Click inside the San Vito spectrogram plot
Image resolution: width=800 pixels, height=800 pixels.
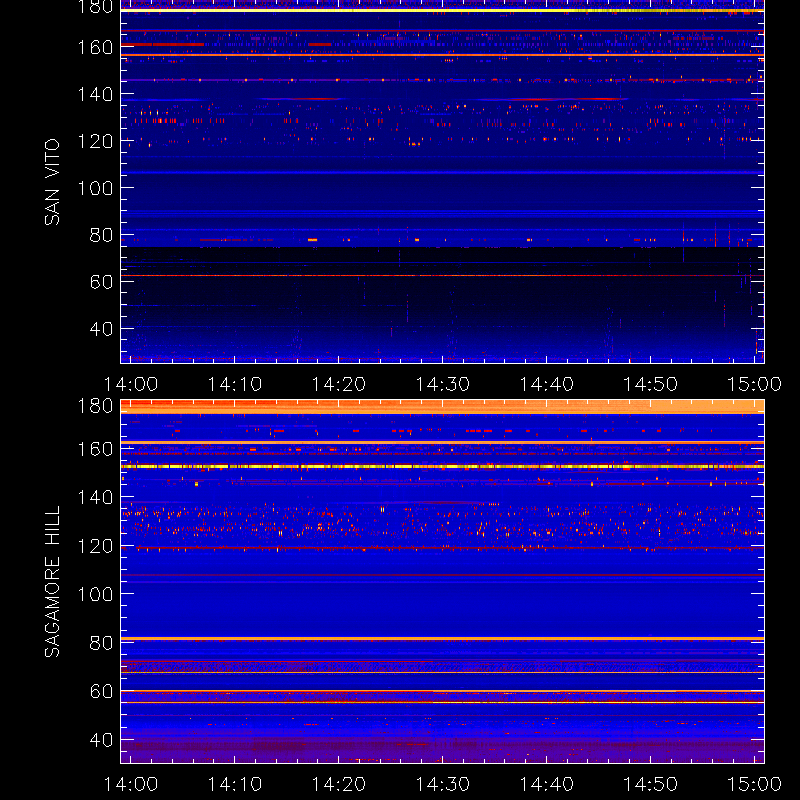[442, 182]
